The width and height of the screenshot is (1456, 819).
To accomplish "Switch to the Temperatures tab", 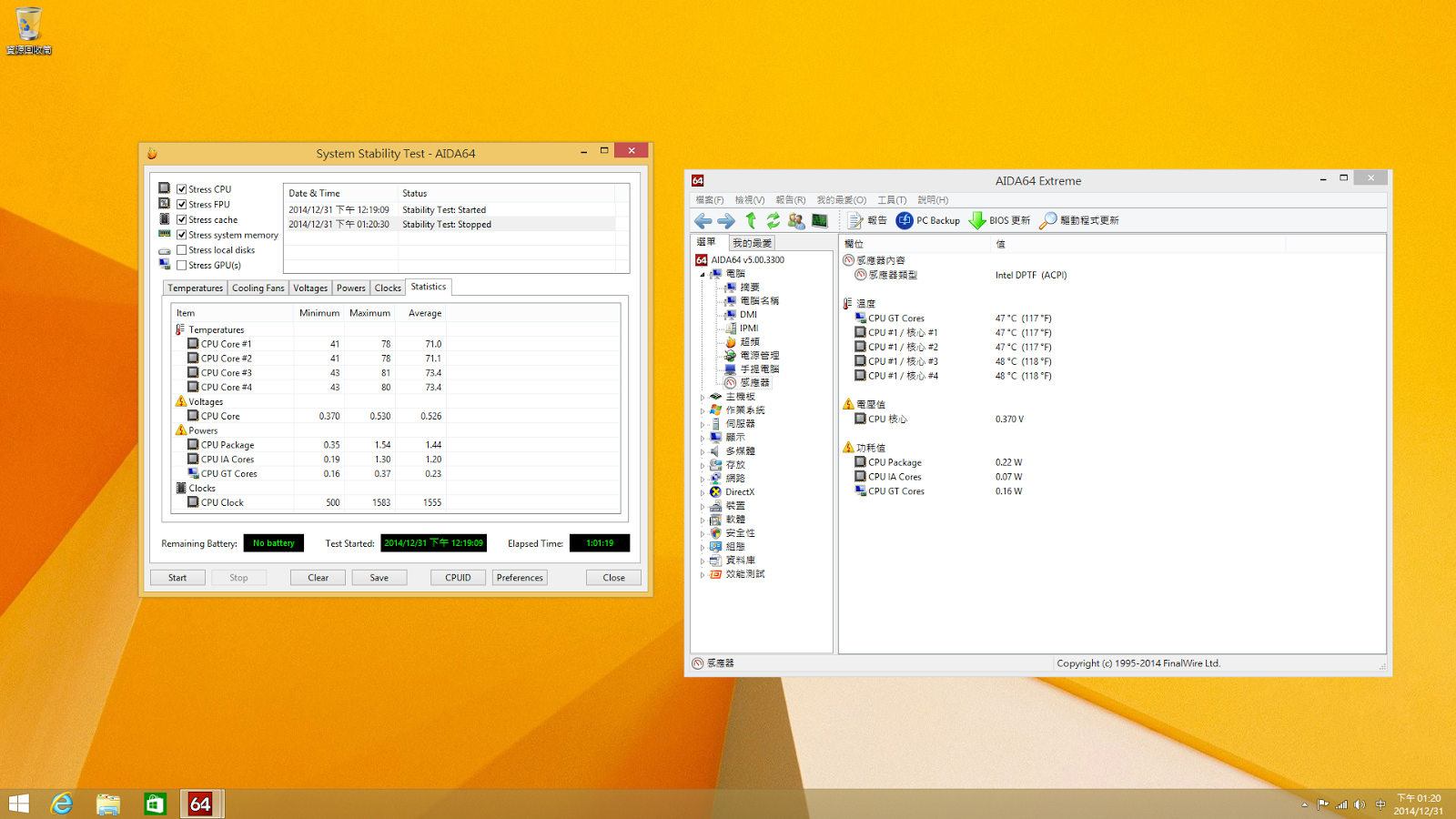I will (195, 288).
